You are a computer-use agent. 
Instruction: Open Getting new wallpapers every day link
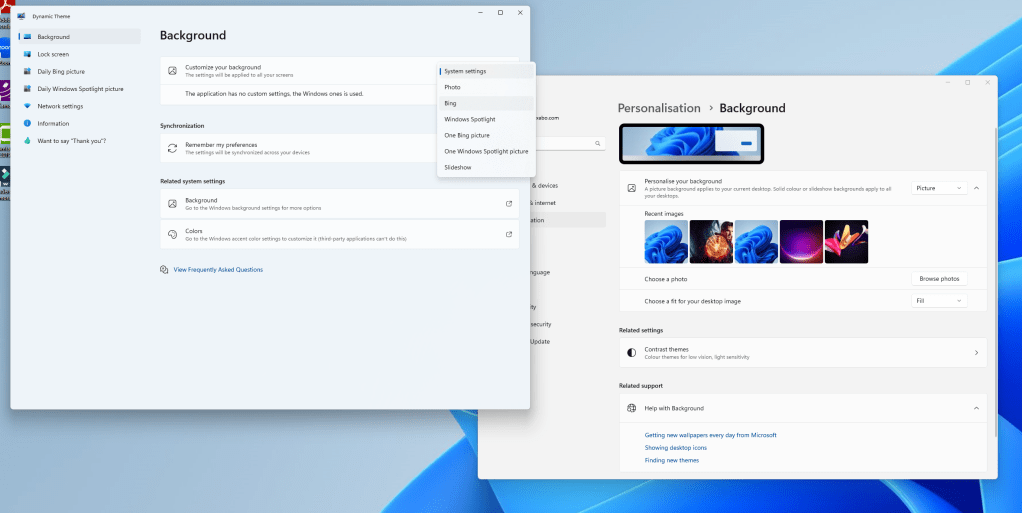click(x=710, y=435)
